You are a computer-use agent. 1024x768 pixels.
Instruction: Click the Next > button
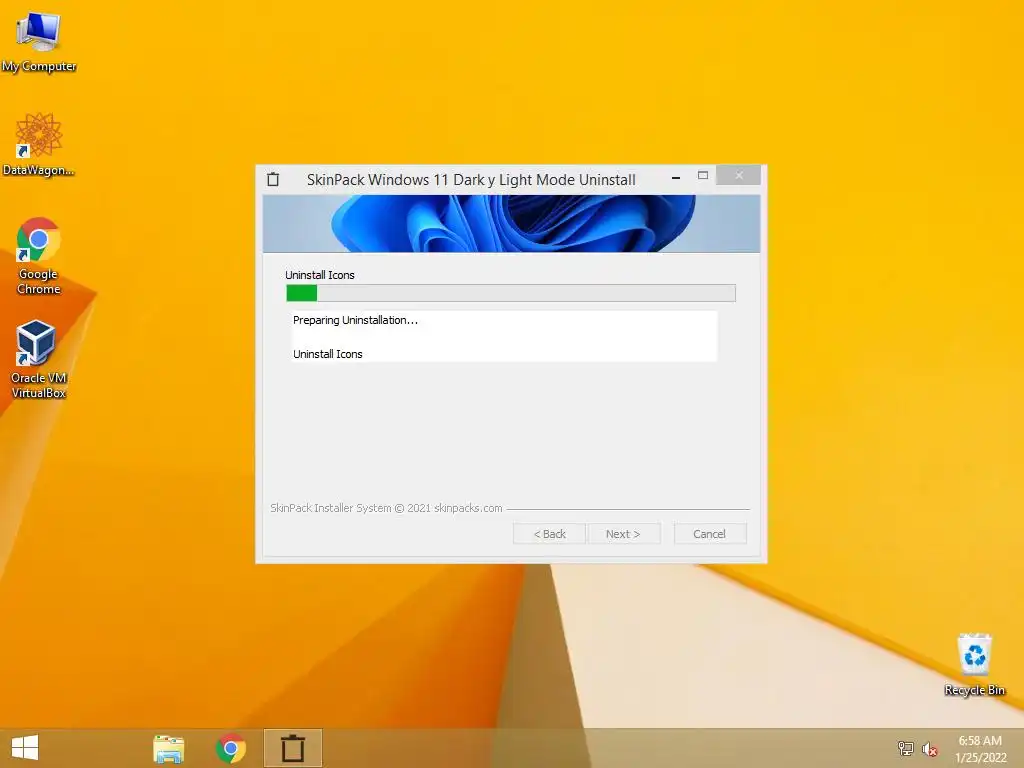tap(623, 534)
